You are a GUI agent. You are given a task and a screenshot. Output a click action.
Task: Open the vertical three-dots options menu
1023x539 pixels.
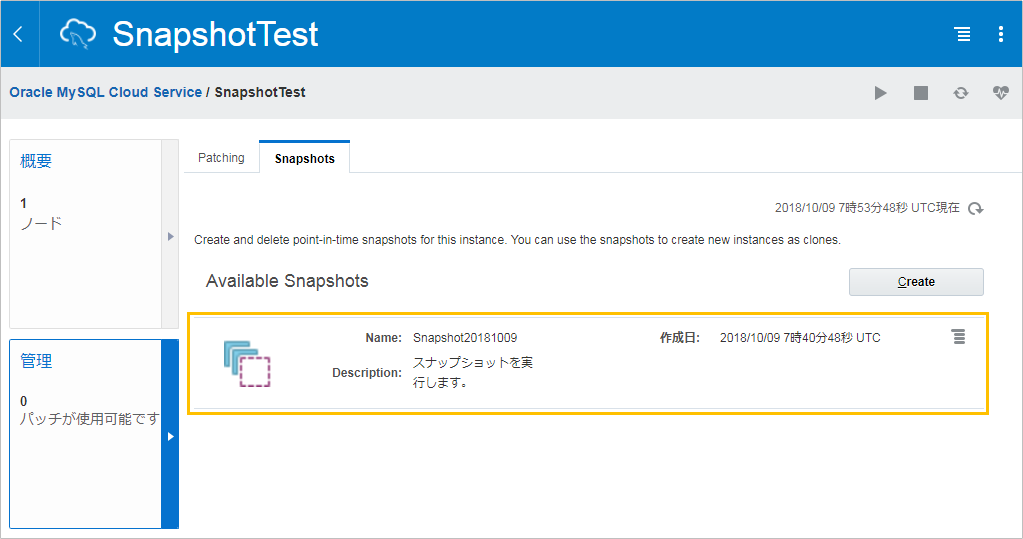click(1001, 34)
